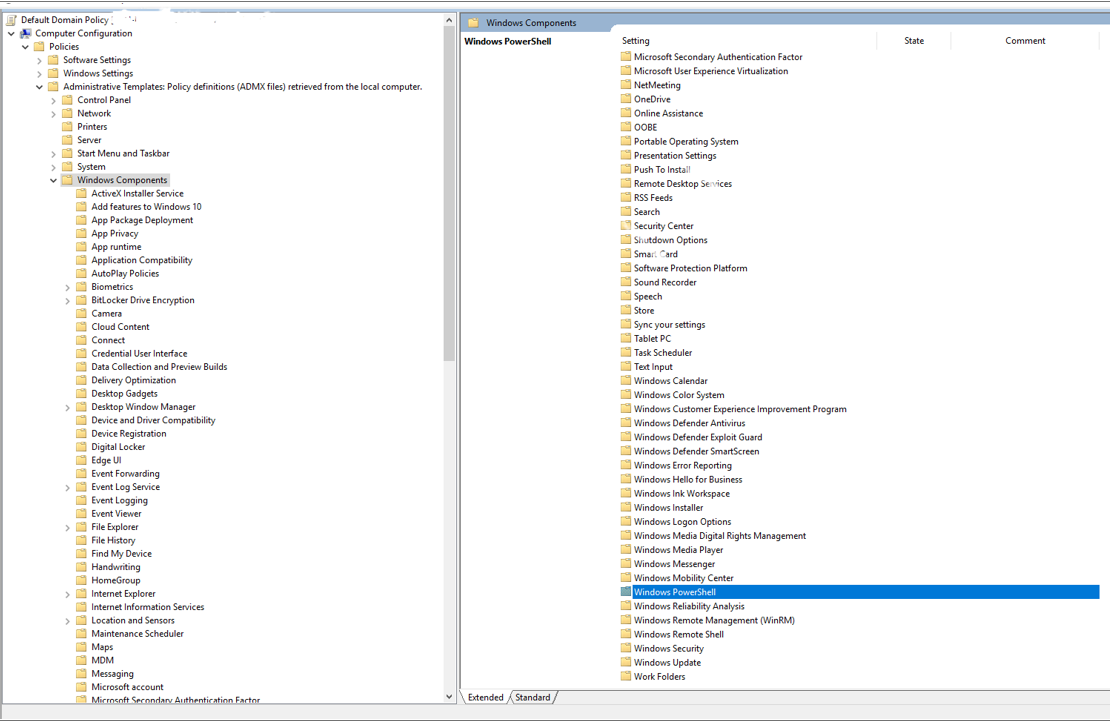The height and width of the screenshot is (722, 1110).
Task: Expand the Start Menu and Taskbar folder
Action: [54, 154]
